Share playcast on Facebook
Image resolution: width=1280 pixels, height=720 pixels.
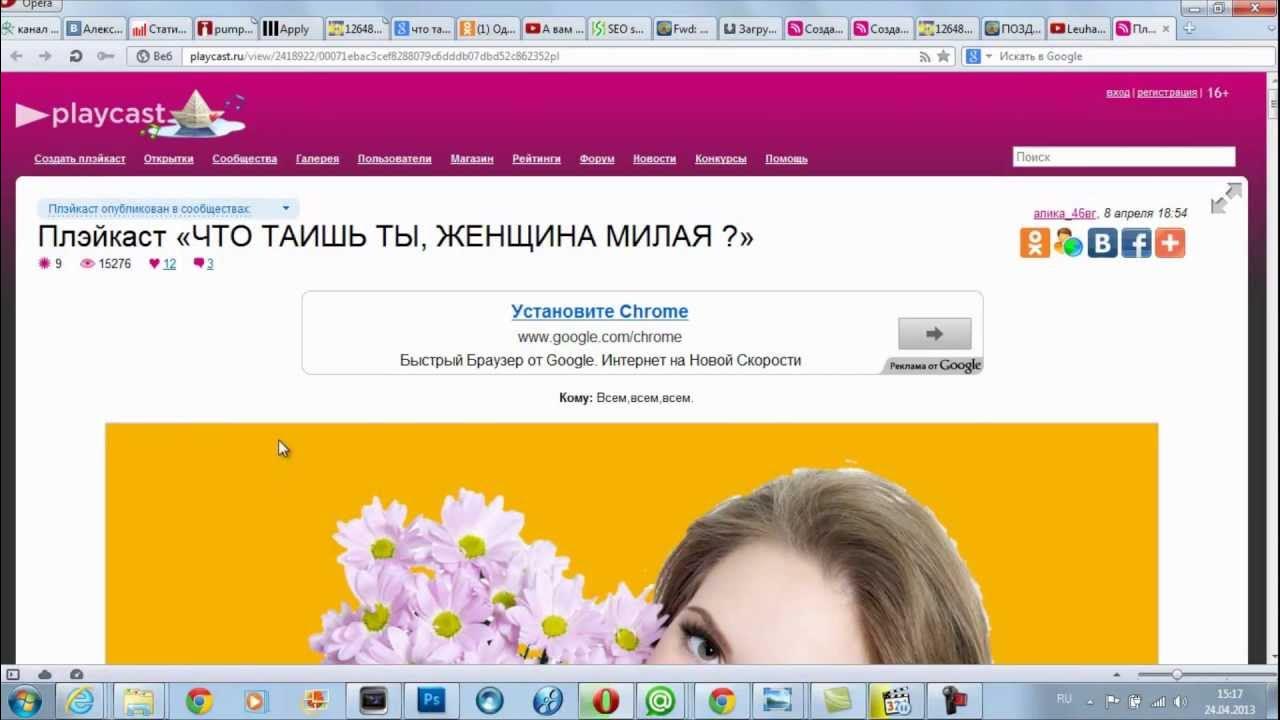tap(1136, 243)
